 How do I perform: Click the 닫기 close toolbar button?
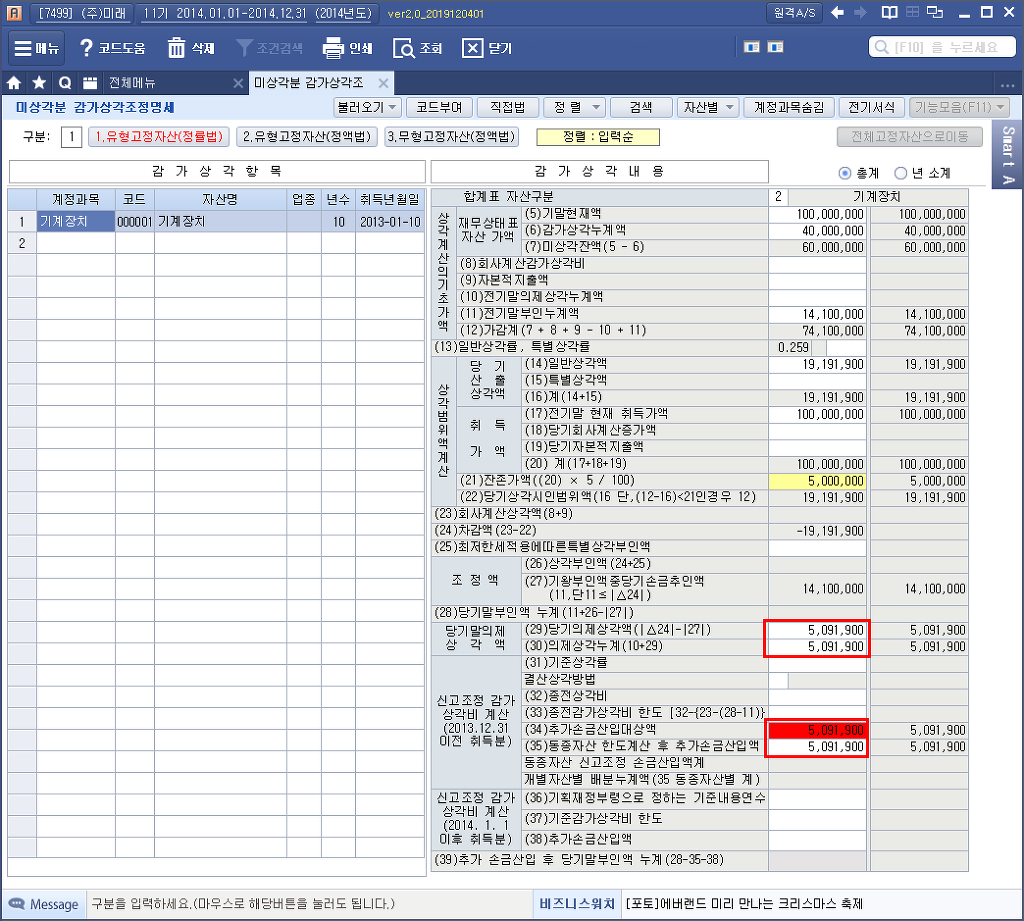click(487, 48)
